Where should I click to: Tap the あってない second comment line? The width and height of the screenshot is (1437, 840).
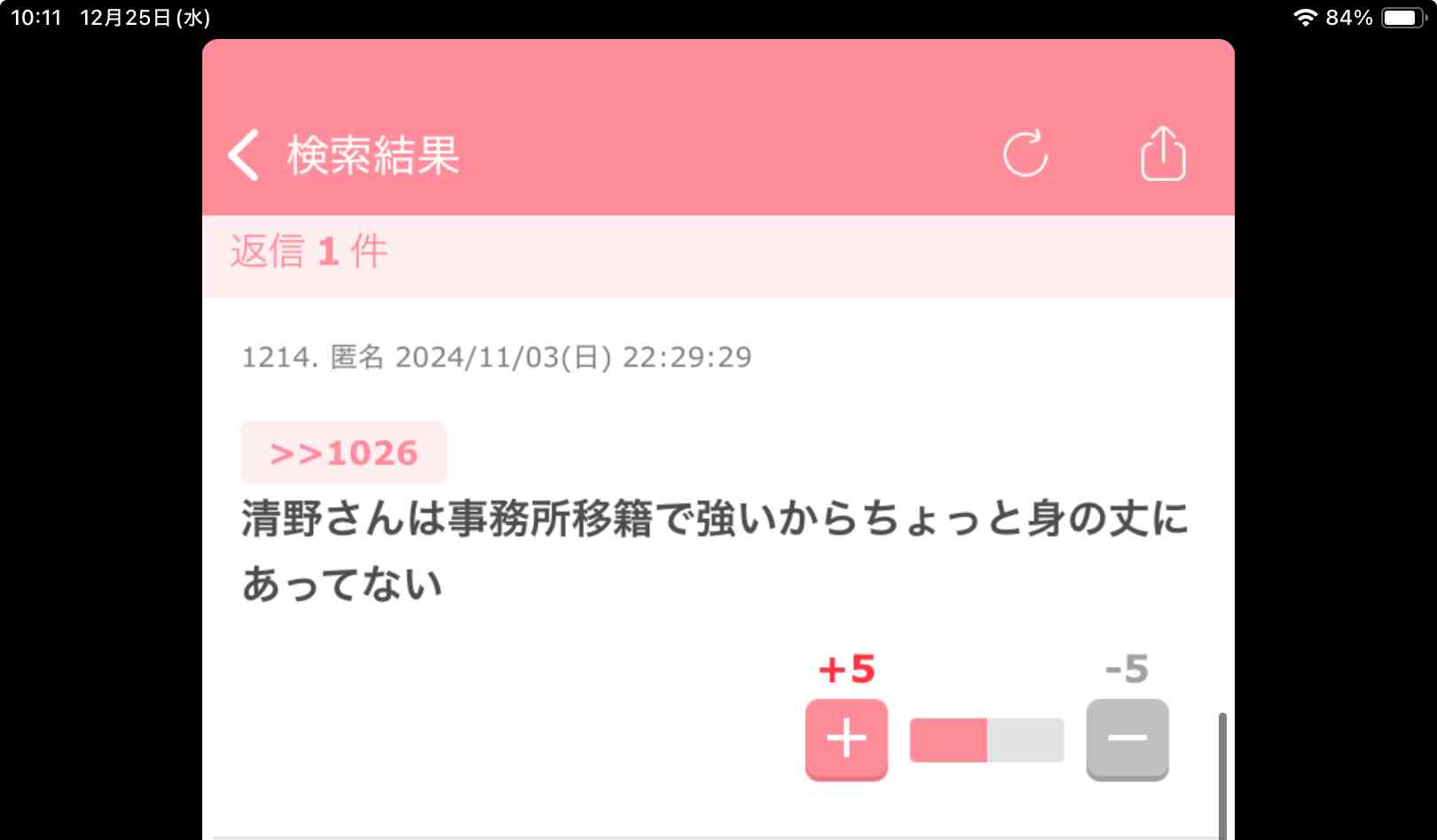pos(342,584)
